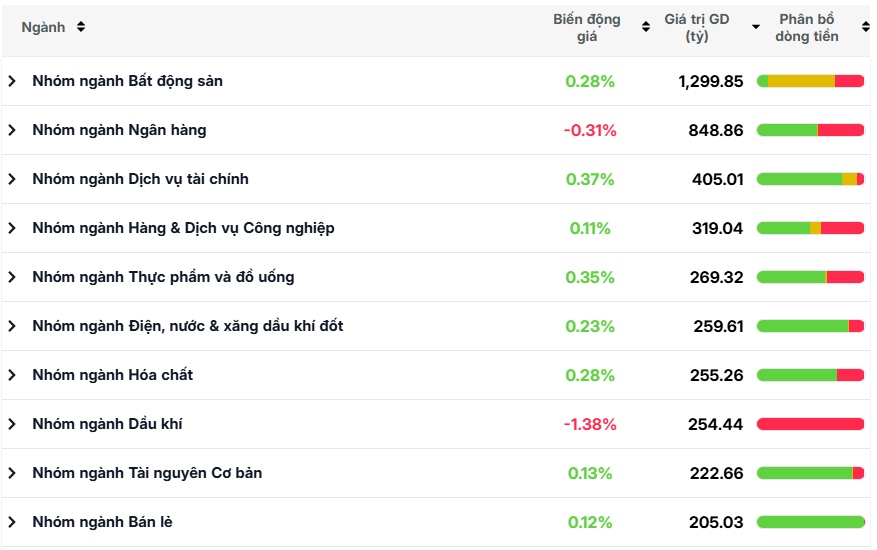The height and width of the screenshot is (550, 877).
Task: Click the 1,299.85 trading value
Action: 711,82
